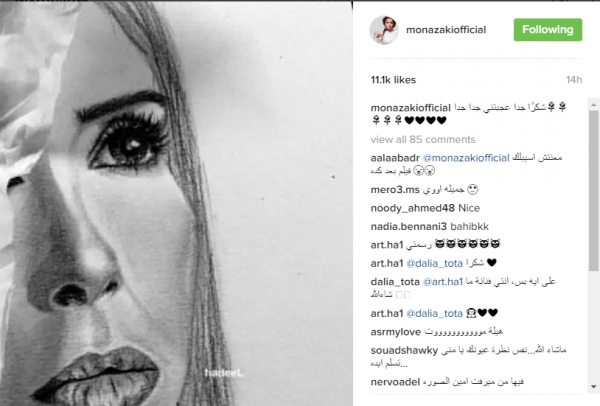
Task: Toggle the green Following button
Action: click(x=548, y=29)
